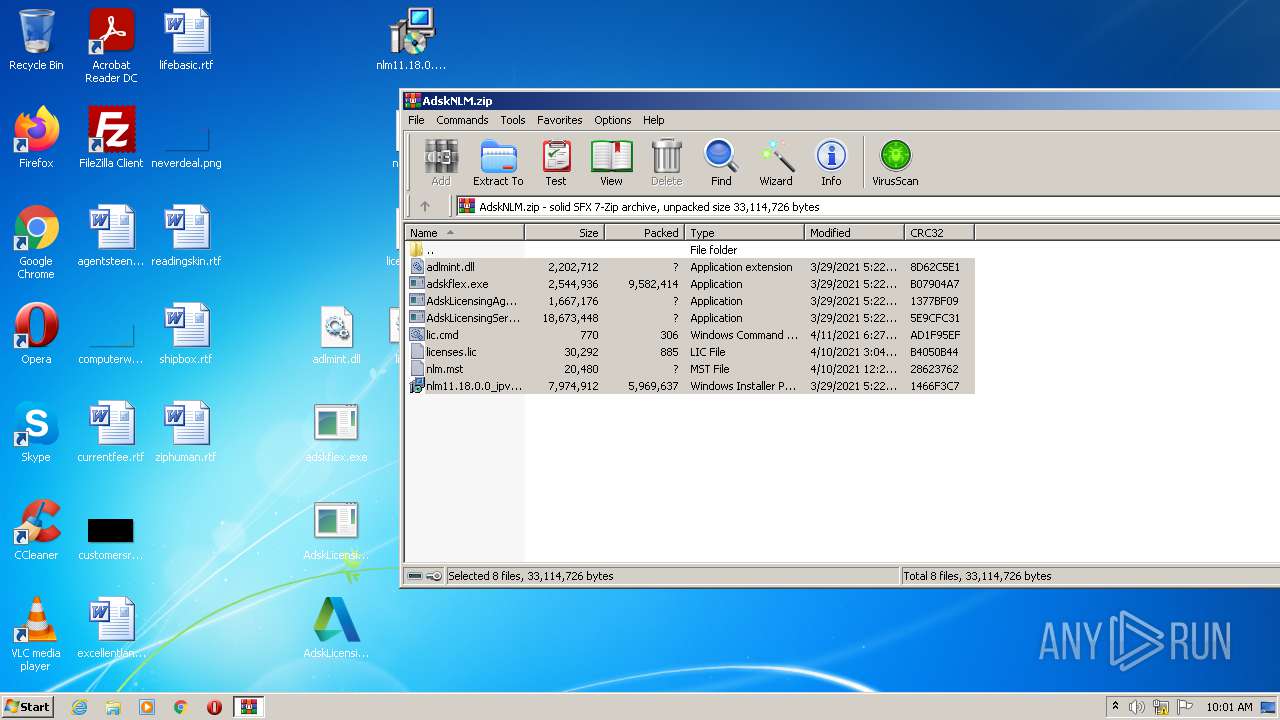
Task: Click the WinRAR taskbar button
Action: 248,707
